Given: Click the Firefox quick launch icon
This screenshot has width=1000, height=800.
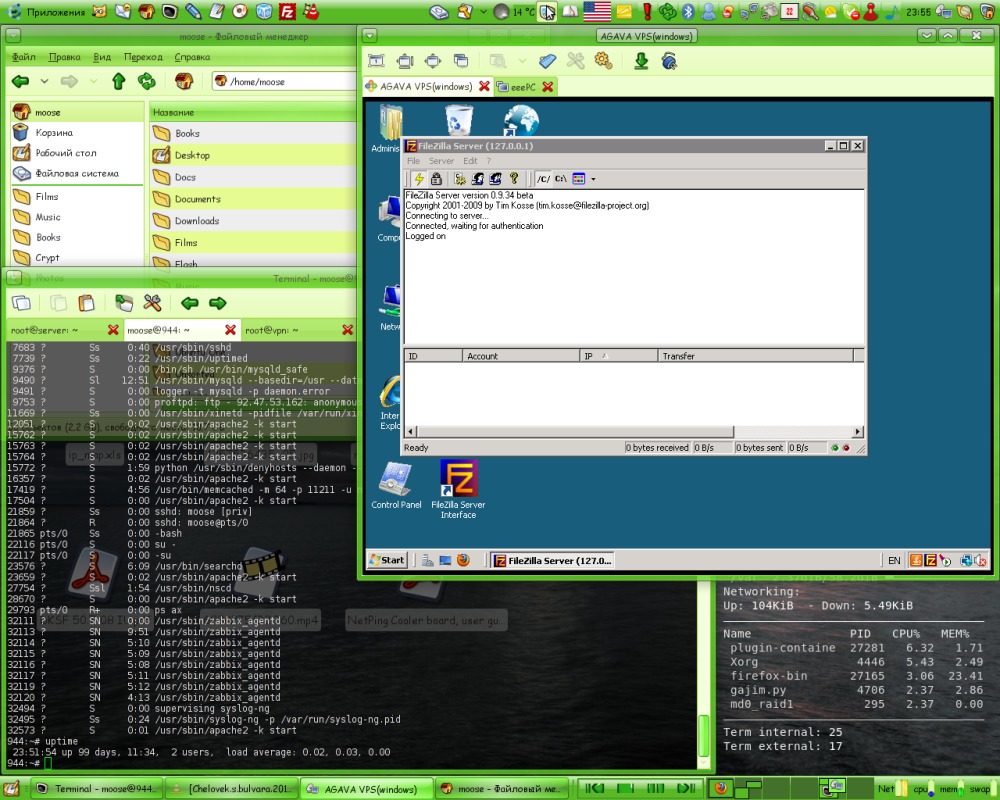Looking at the screenshot, I should 464,560.
